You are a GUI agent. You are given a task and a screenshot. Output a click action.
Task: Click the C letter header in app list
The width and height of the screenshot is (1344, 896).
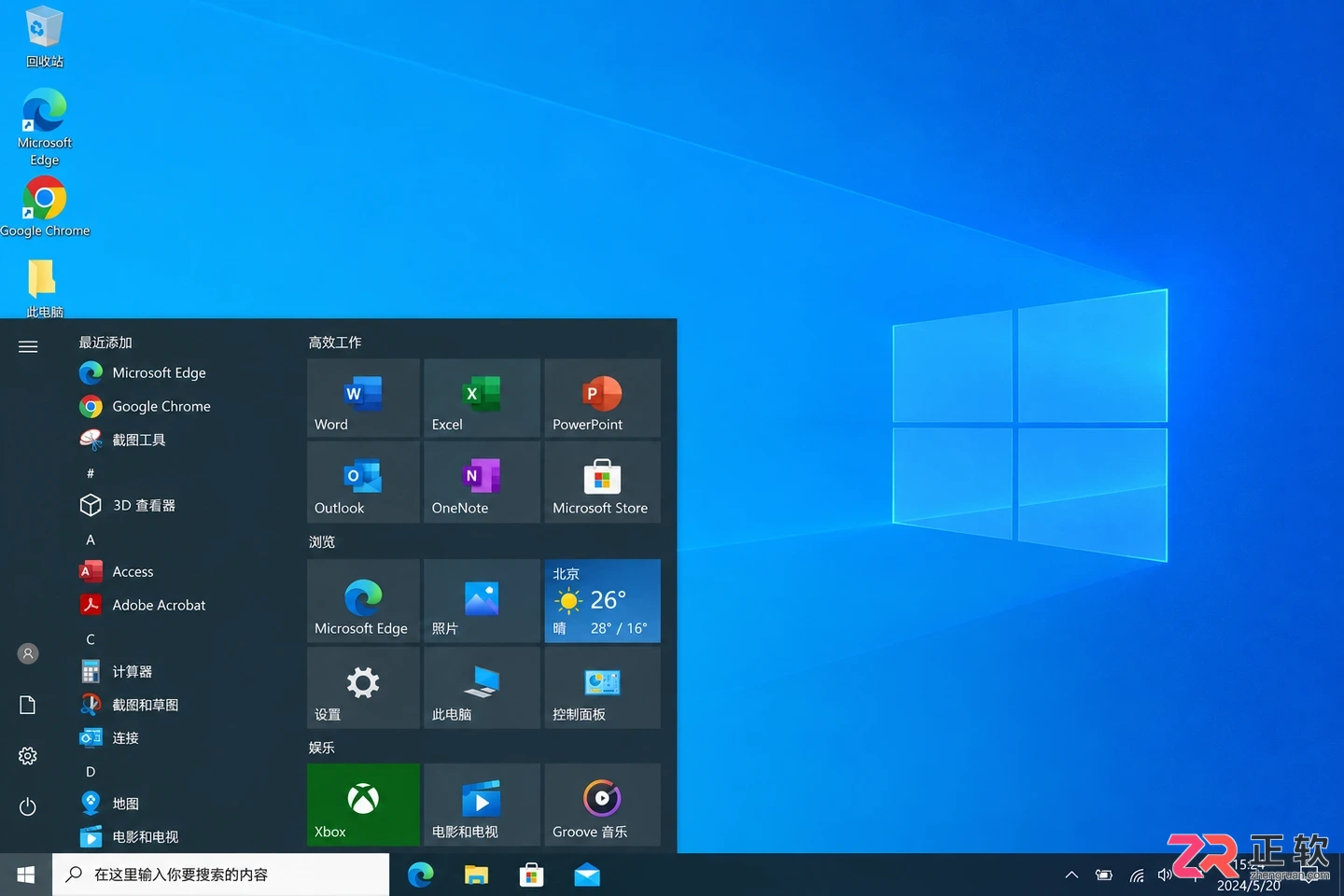click(91, 639)
